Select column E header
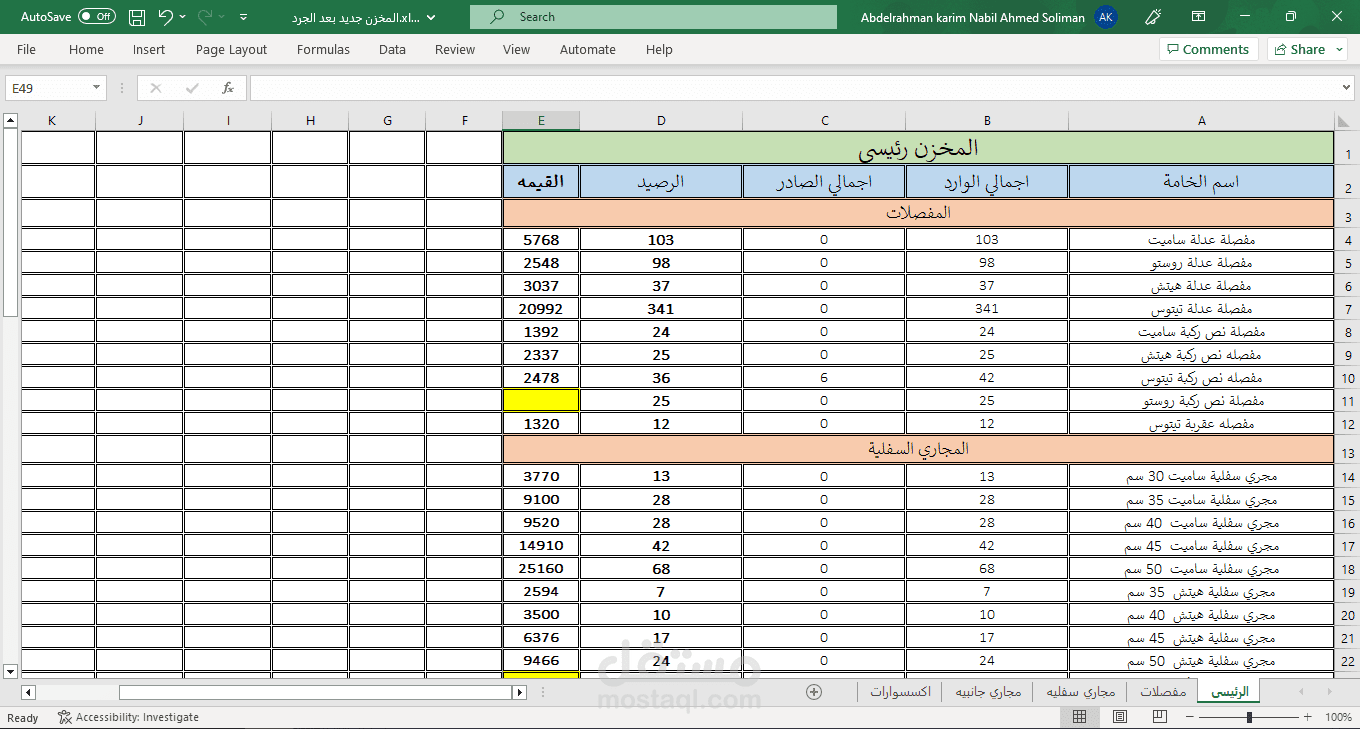The width and height of the screenshot is (1360, 729). [541, 121]
